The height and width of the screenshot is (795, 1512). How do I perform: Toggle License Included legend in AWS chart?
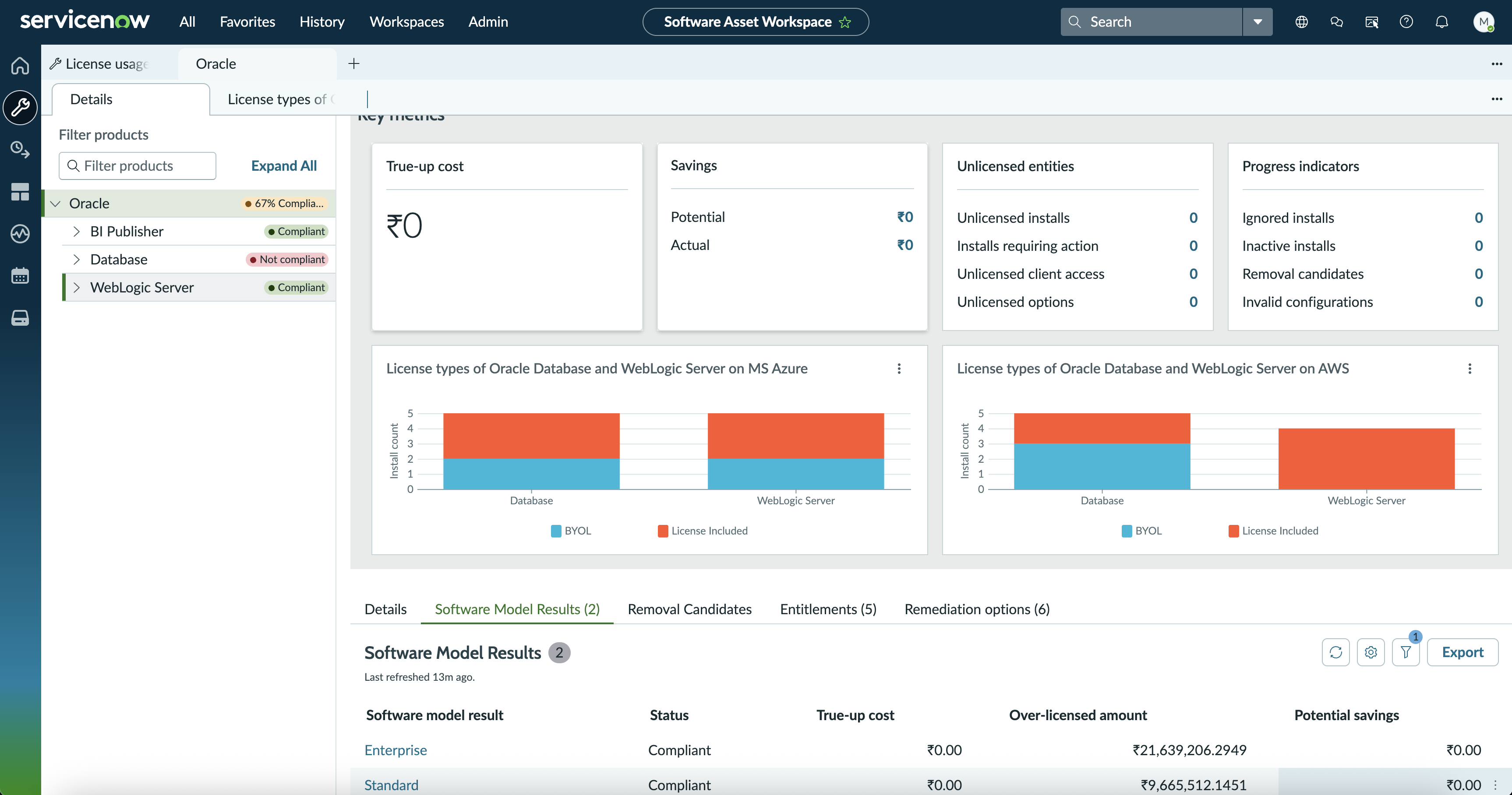pyautogui.click(x=1273, y=531)
